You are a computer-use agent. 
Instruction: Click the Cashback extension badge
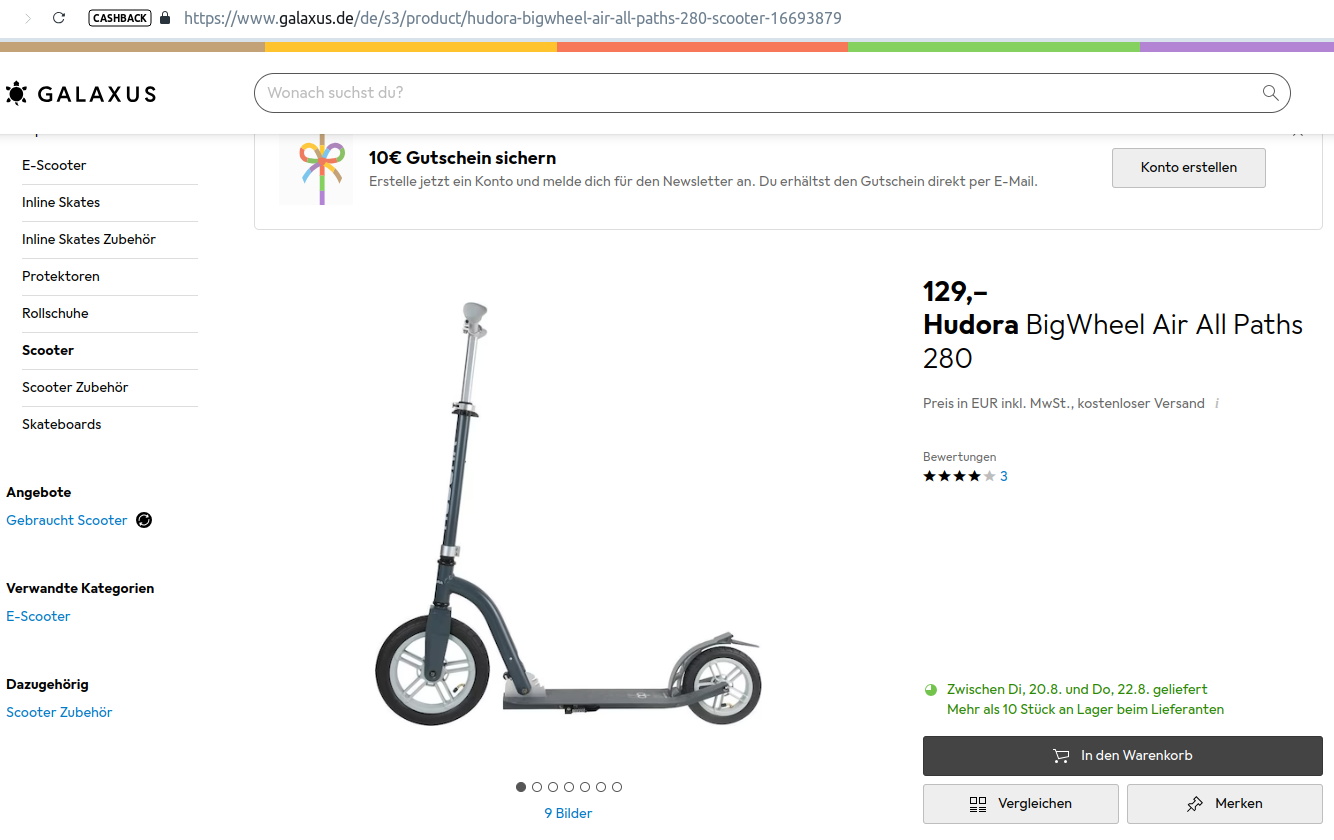[119, 18]
